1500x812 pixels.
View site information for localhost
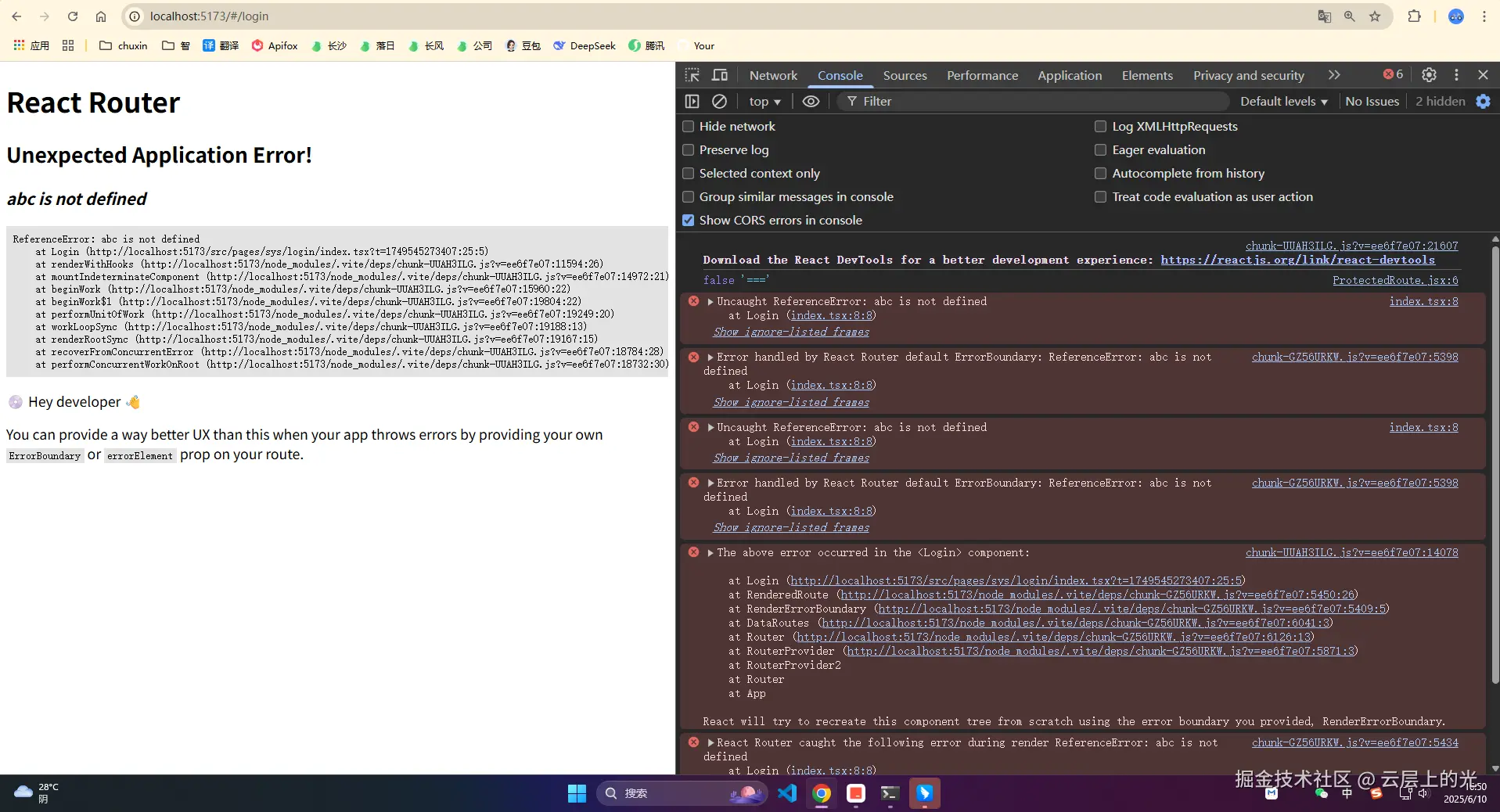[135, 16]
